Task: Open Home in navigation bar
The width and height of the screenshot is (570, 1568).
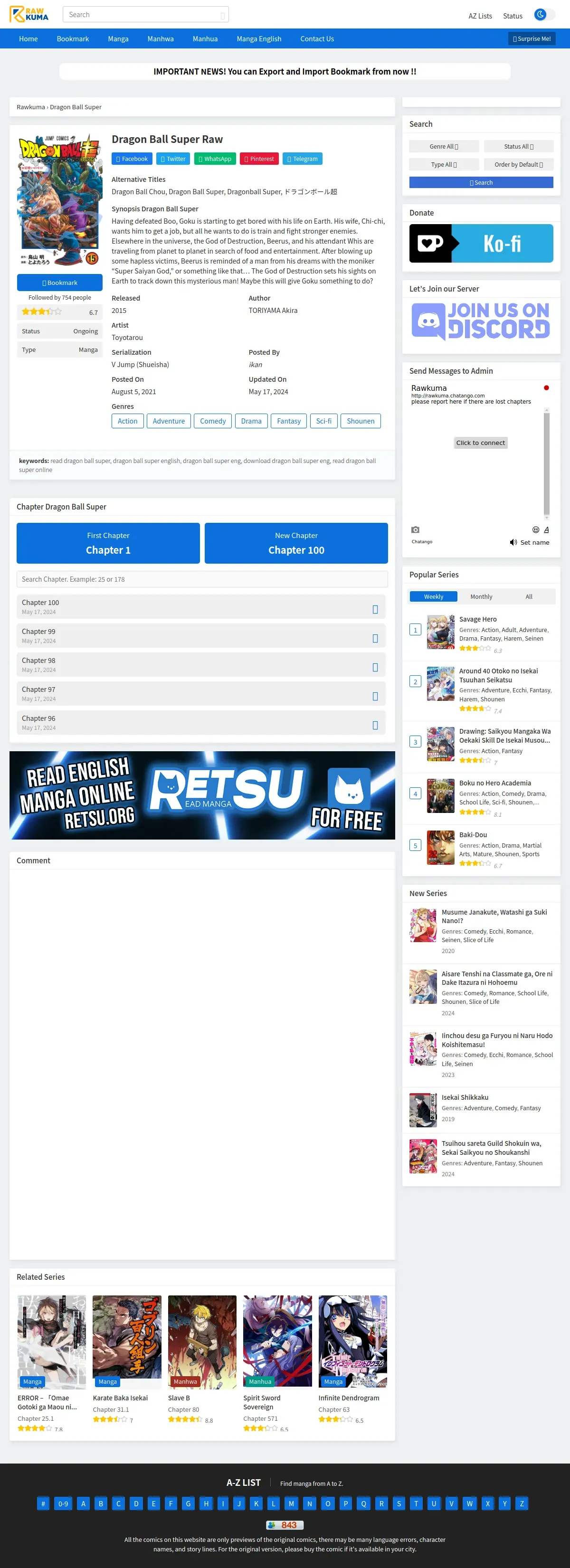Action: click(x=28, y=39)
